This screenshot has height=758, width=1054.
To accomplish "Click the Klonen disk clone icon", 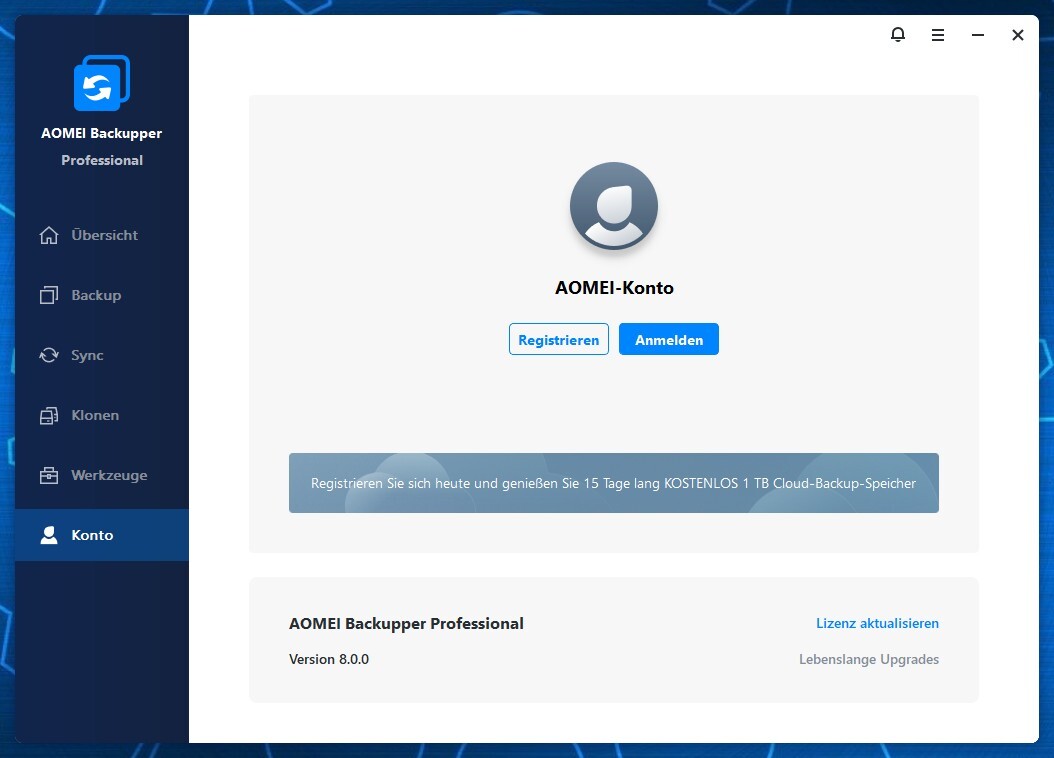I will point(48,416).
